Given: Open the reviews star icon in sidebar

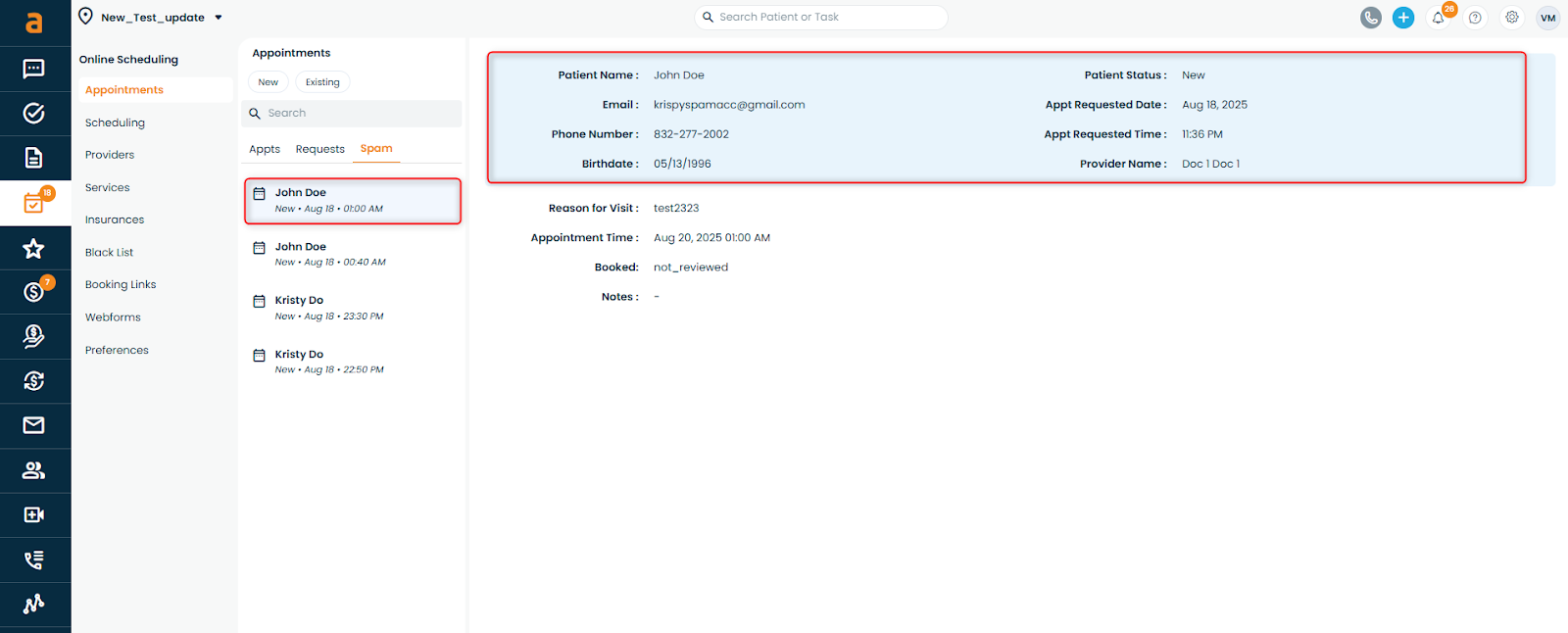Looking at the screenshot, I should (33, 249).
